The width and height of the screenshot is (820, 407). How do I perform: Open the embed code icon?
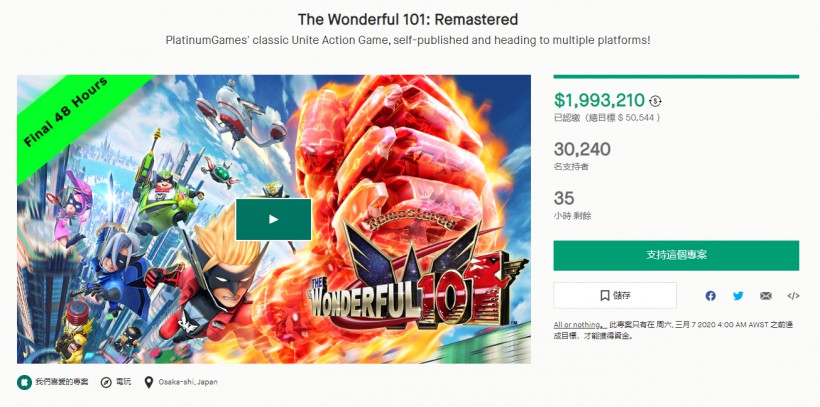coord(793,296)
